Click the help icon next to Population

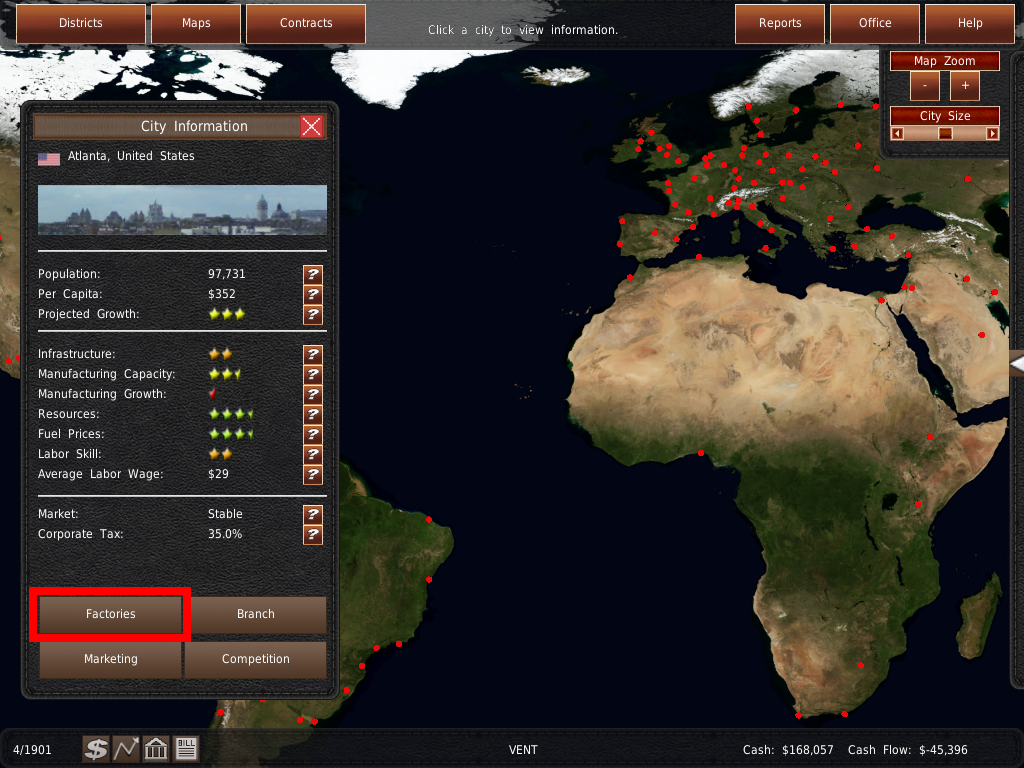click(x=313, y=274)
